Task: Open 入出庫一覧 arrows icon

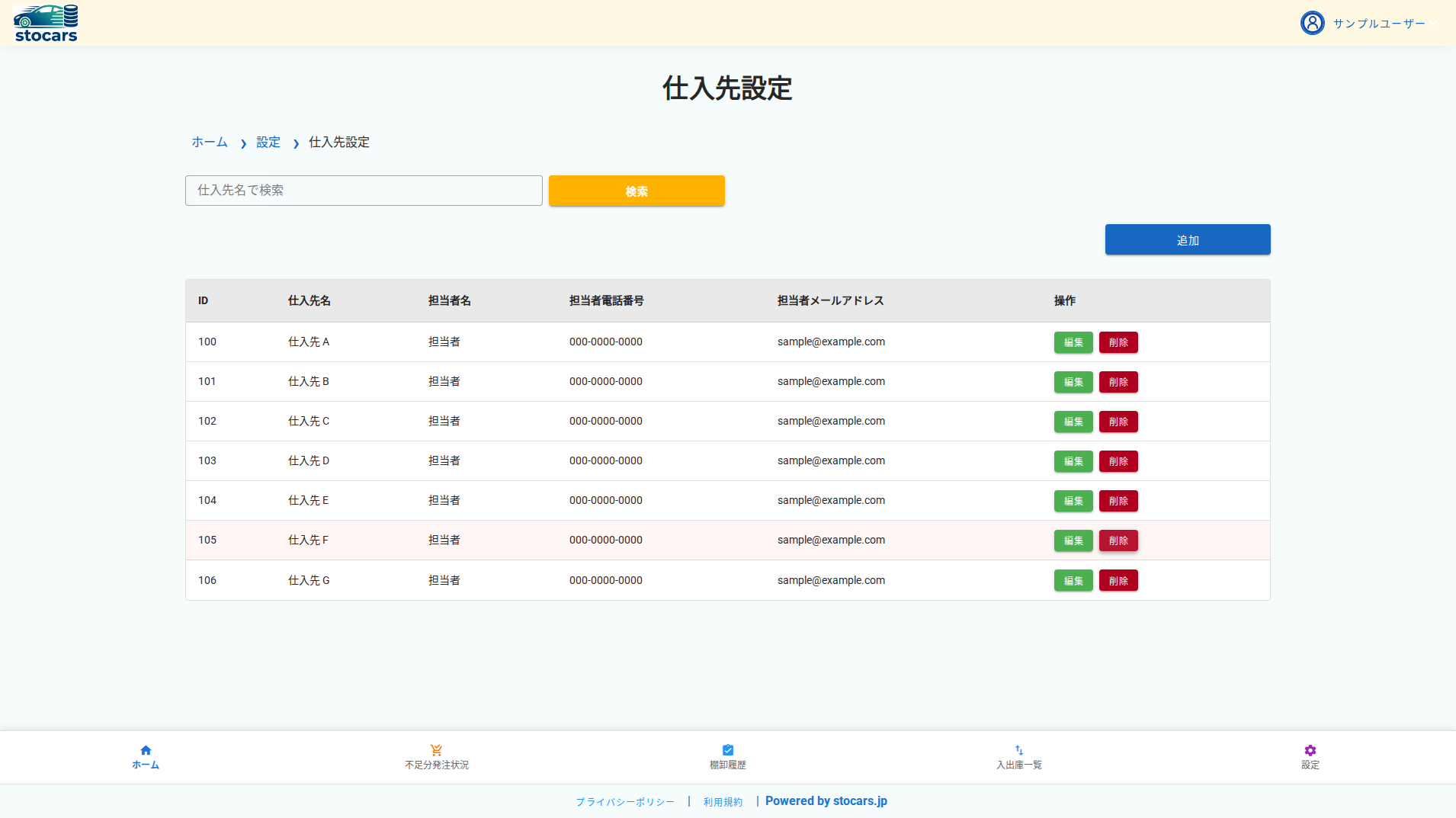Action: [x=1019, y=750]
